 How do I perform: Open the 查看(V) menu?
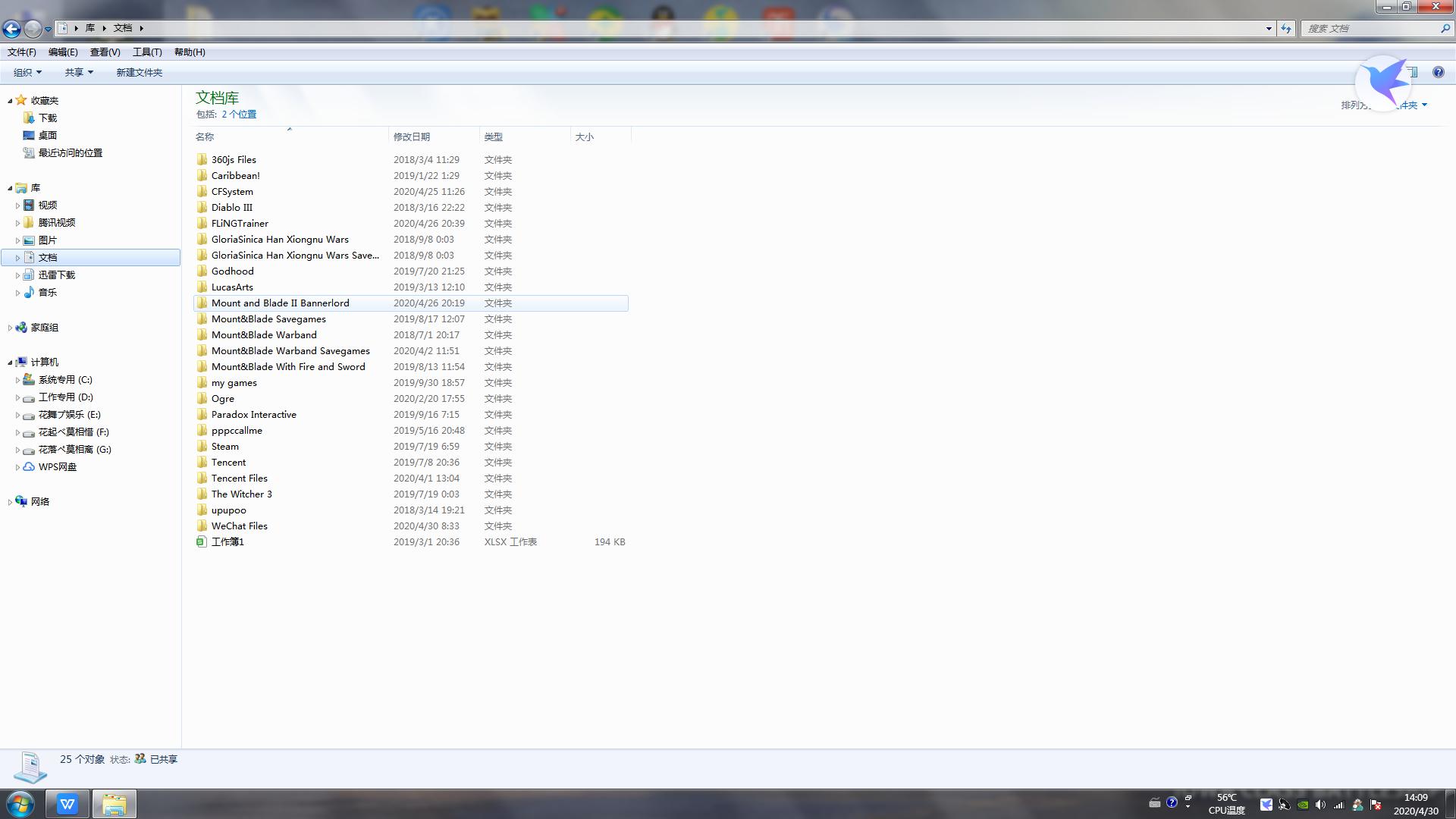(105, 52)
